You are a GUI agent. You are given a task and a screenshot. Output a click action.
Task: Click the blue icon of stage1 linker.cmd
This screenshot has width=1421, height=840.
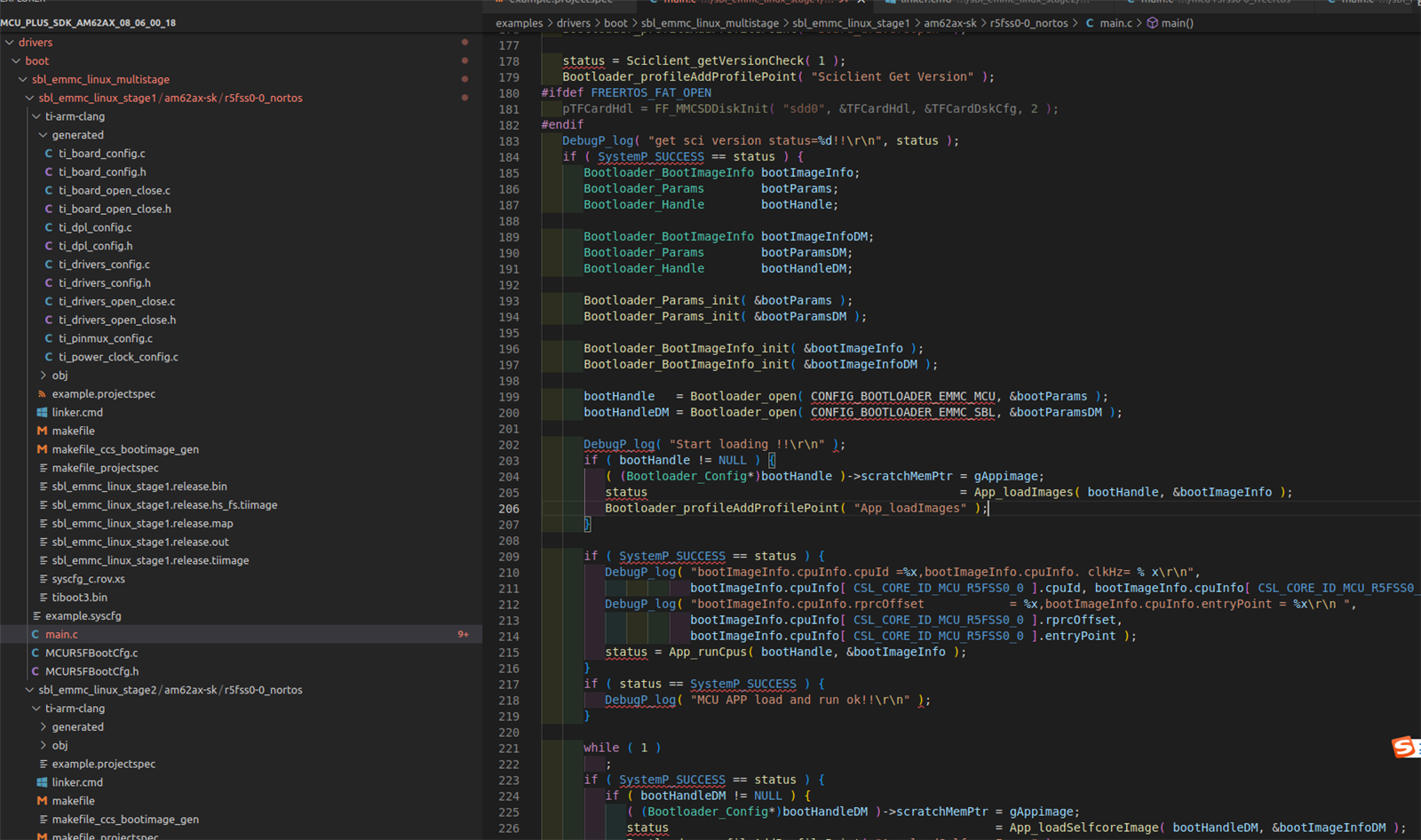click(42, 413)
